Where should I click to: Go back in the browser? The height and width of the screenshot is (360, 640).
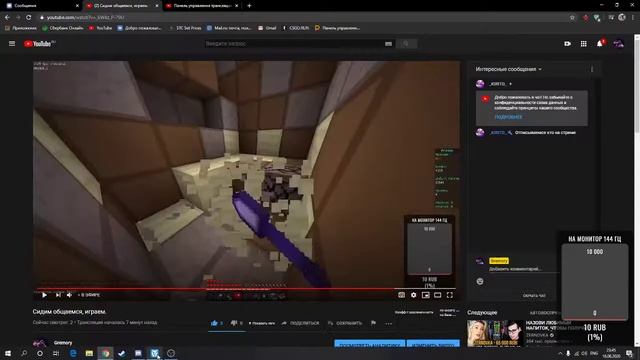point(7,17)
